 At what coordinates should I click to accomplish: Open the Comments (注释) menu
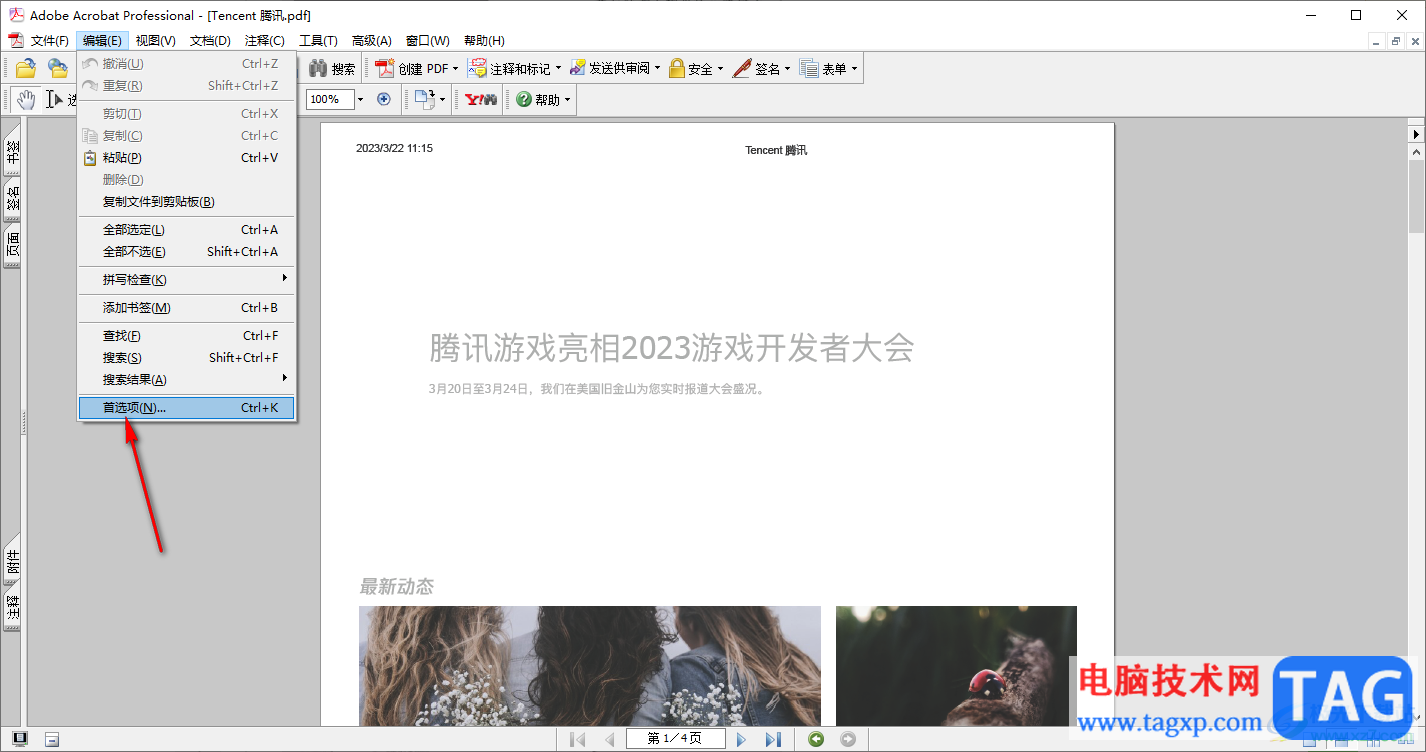click(x=264, y=40)
